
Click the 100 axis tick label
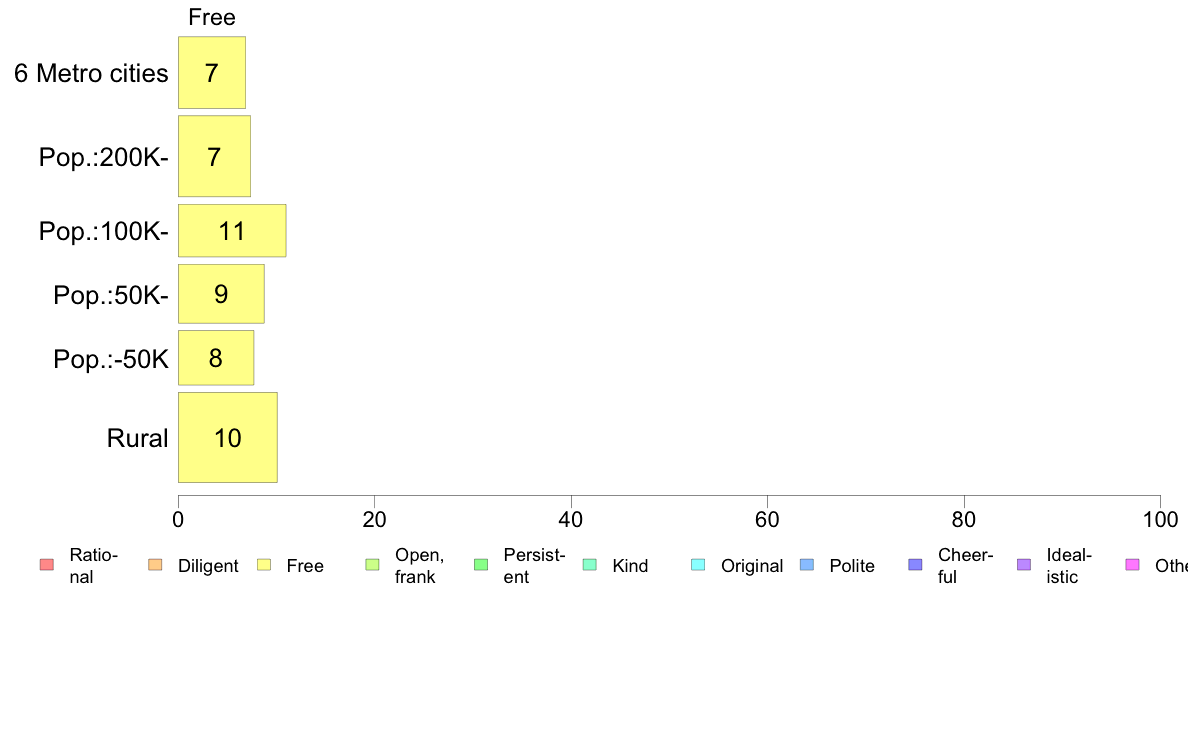click(x=1160, y=519)
